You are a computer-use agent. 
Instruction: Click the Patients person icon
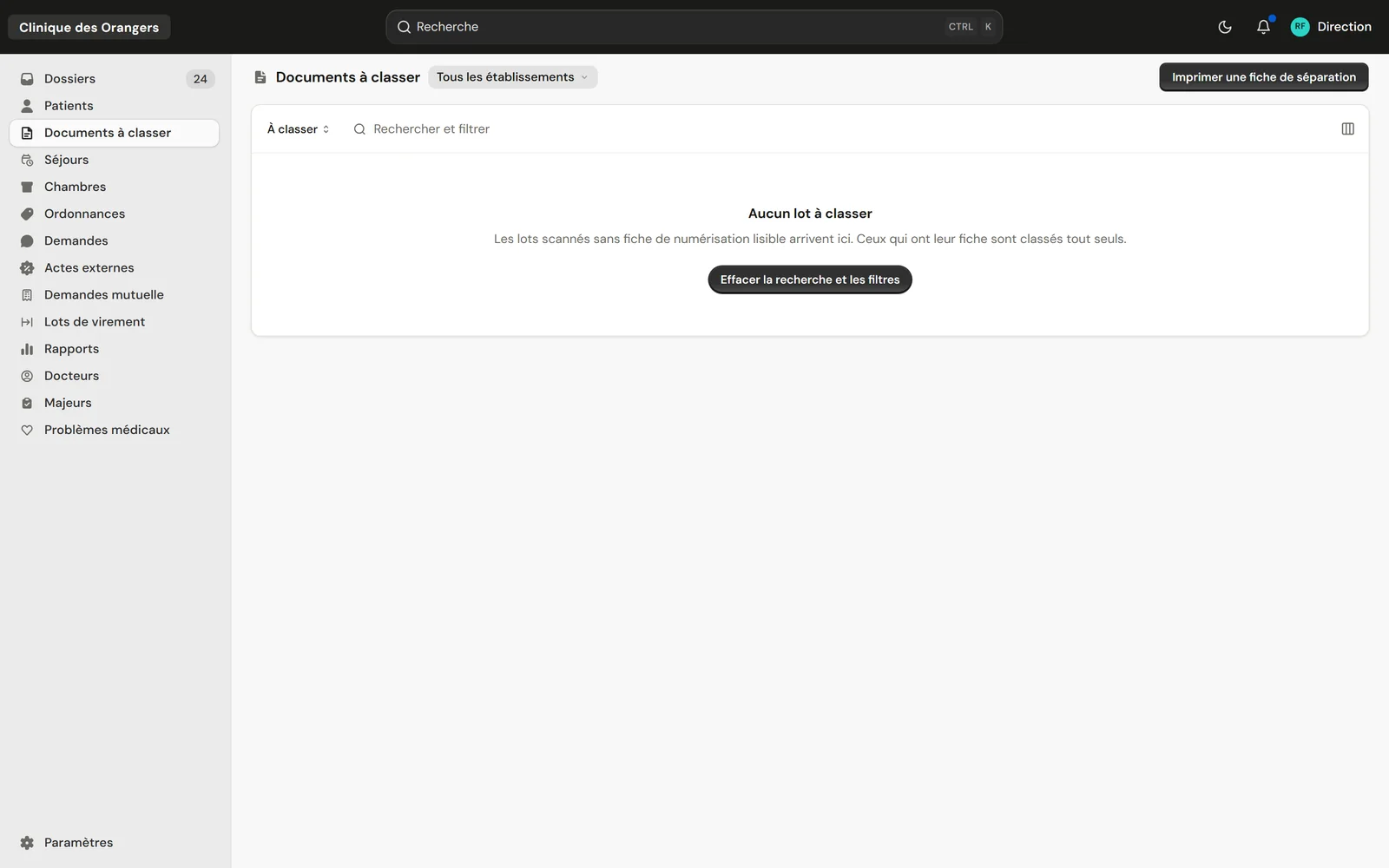27,106
